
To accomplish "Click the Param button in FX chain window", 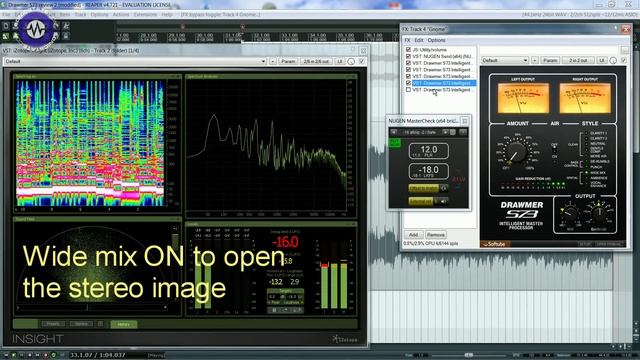I will [550, 60].
